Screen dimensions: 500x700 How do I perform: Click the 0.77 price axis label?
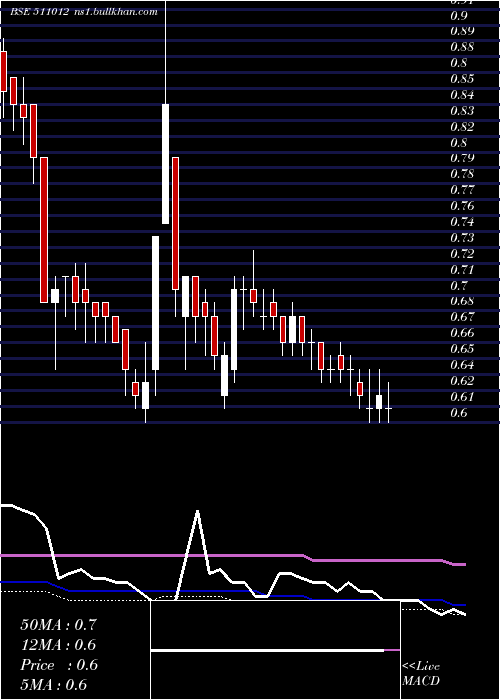pos(462,190)
